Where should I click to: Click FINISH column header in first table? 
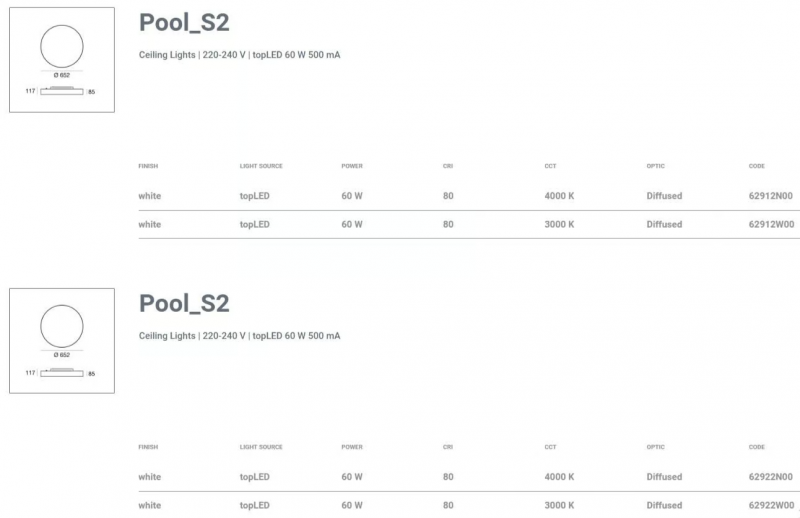click(148, 166)
